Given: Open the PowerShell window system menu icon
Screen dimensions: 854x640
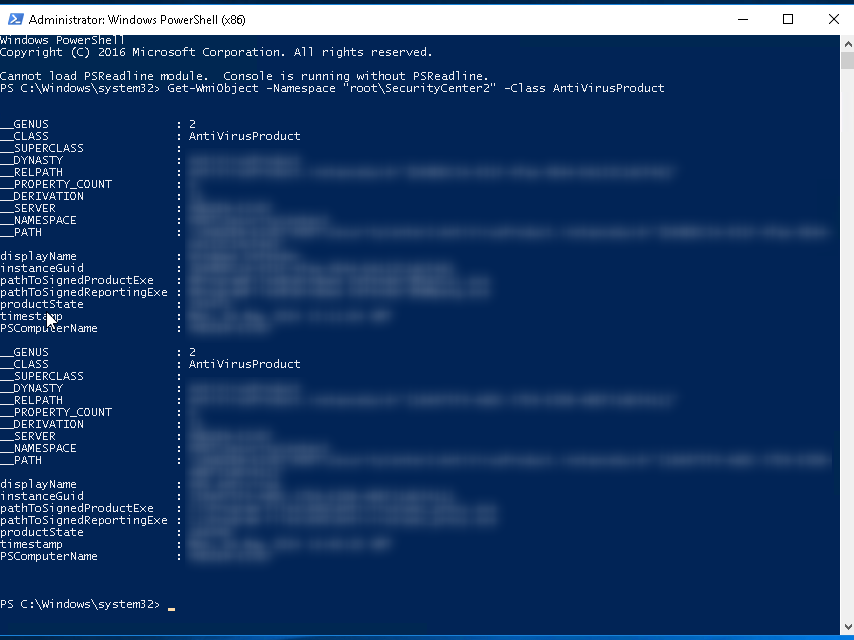Looking at the screenshot, I should pos(15,20).
